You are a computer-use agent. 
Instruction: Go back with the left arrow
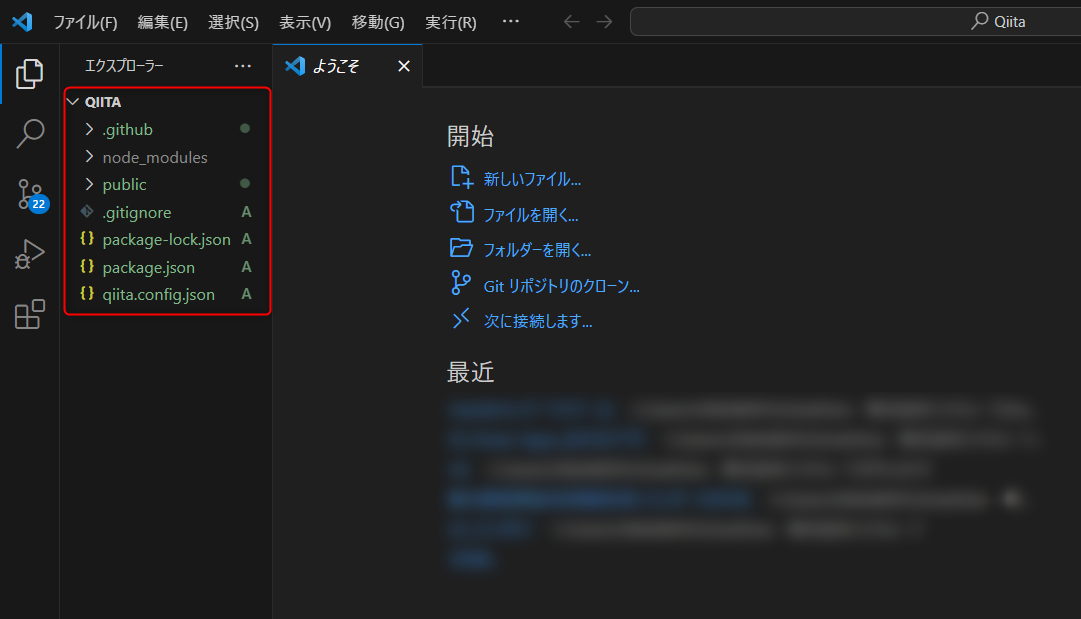572,22
